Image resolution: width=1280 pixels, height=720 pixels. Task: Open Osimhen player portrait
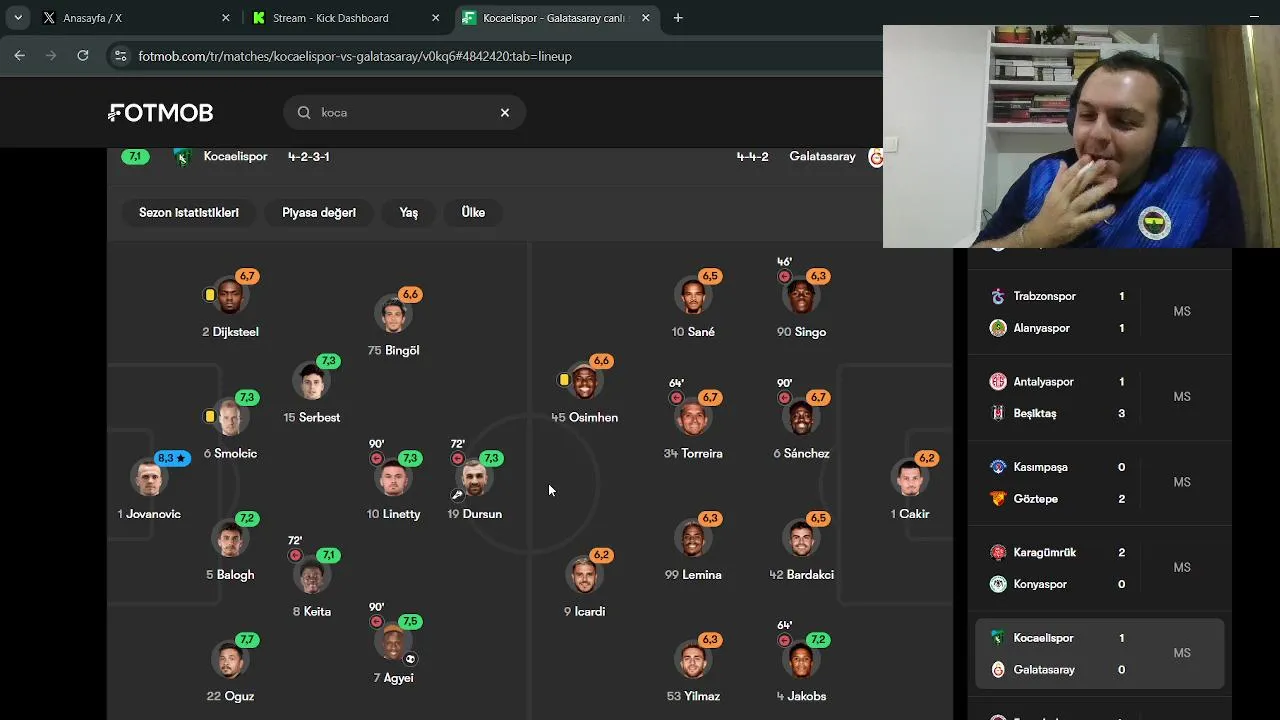pyautogui.click(x=584, y=383)
